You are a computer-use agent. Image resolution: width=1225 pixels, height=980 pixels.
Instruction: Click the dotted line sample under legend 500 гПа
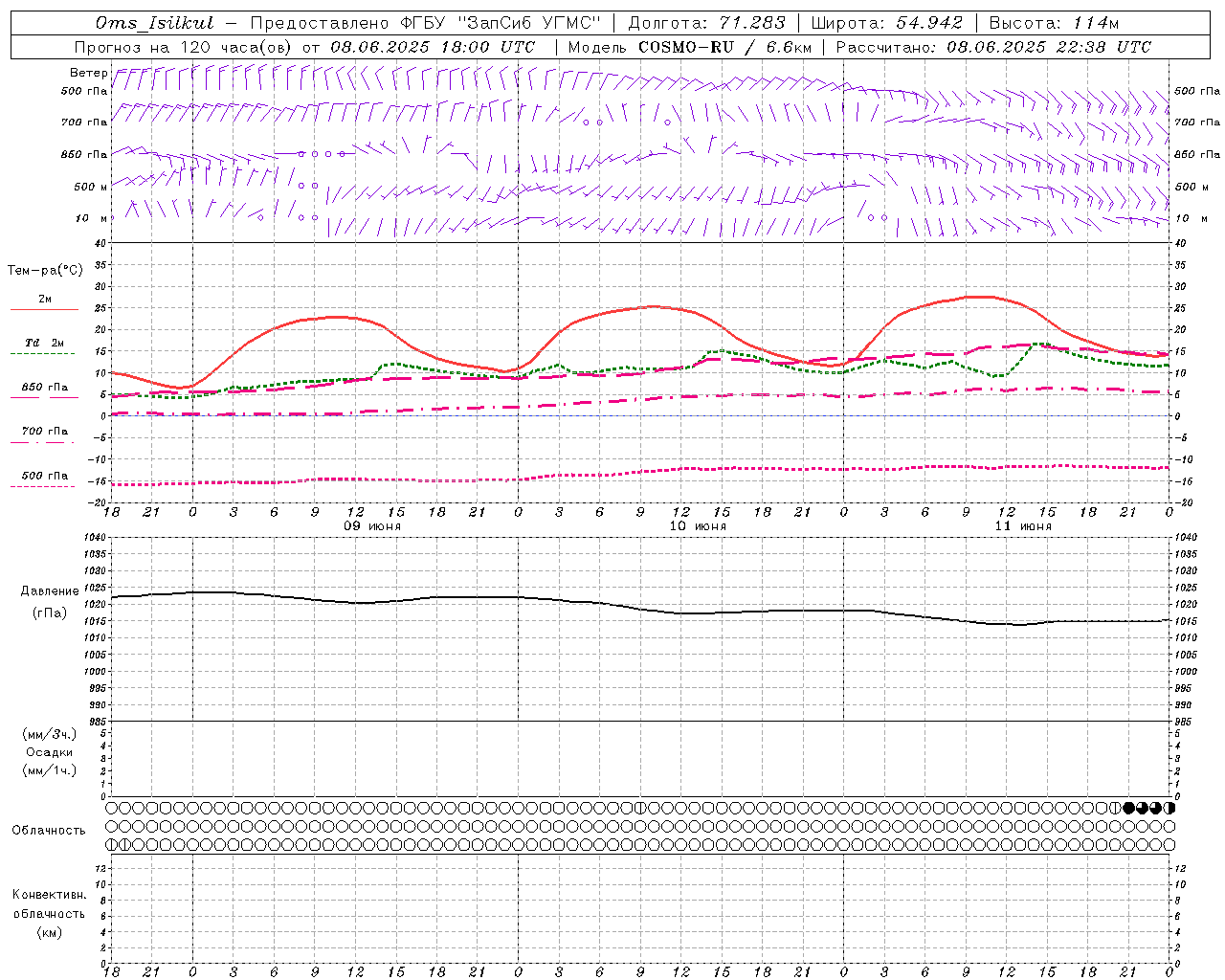point(42,487)
